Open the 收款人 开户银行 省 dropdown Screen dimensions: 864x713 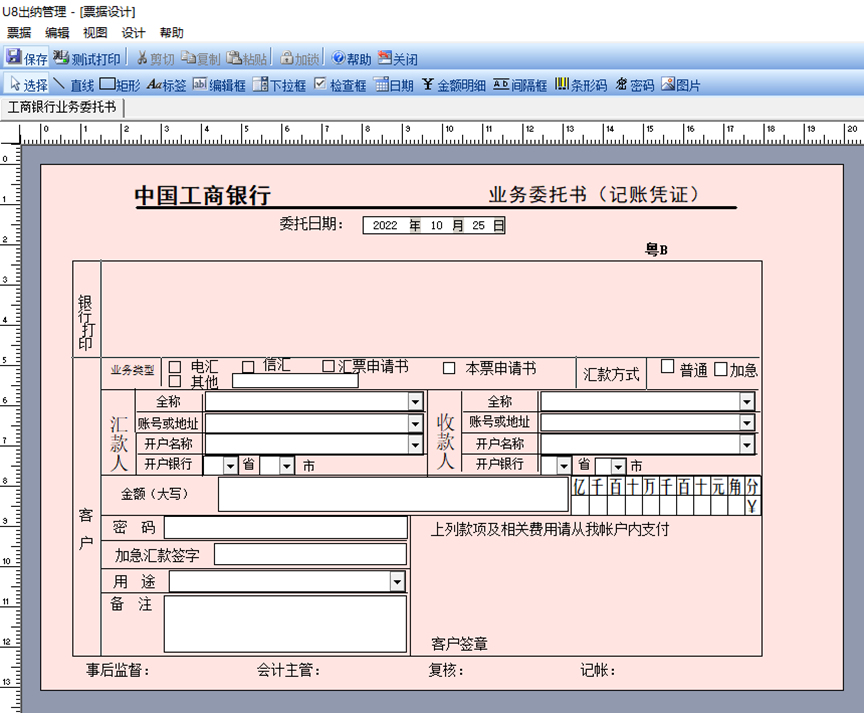pyautogui.click(x=563, y=466)
